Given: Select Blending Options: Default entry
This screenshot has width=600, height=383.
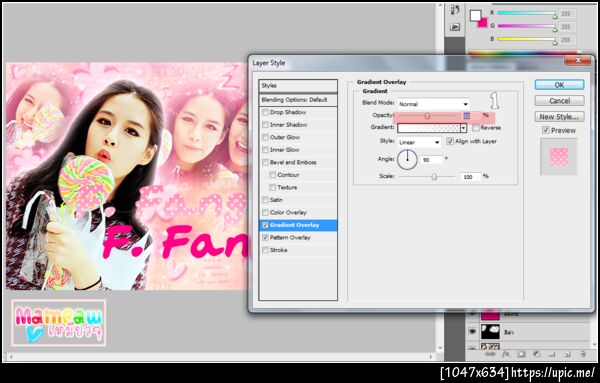Looking at the screenshot, I should tap(298, 100).
